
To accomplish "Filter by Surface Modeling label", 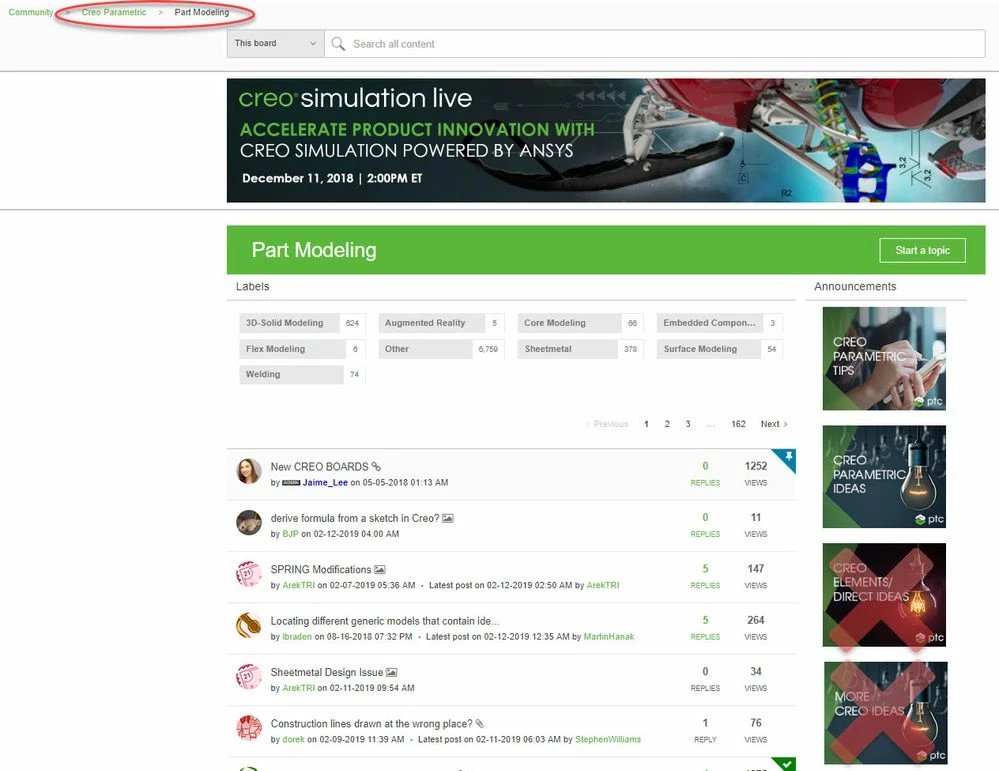I will pos(720,349).
